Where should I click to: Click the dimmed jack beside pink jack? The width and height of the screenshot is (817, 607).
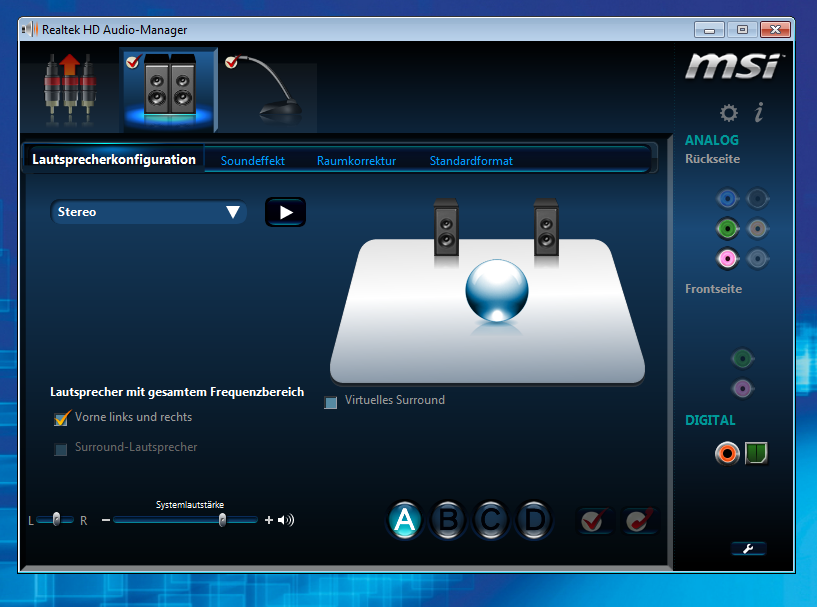[x=757, y=258]
